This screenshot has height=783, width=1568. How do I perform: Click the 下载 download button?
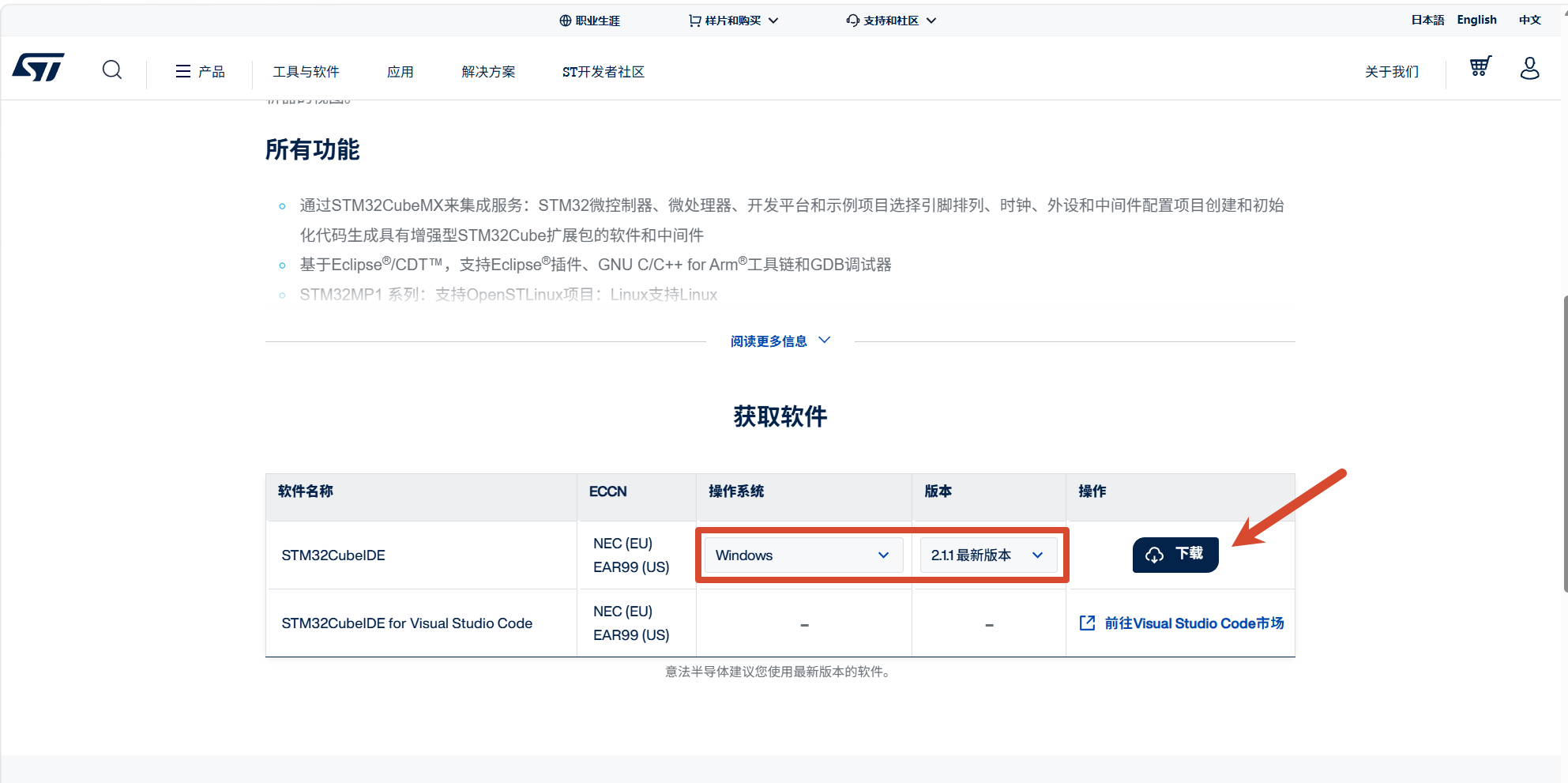(1175, 555)
